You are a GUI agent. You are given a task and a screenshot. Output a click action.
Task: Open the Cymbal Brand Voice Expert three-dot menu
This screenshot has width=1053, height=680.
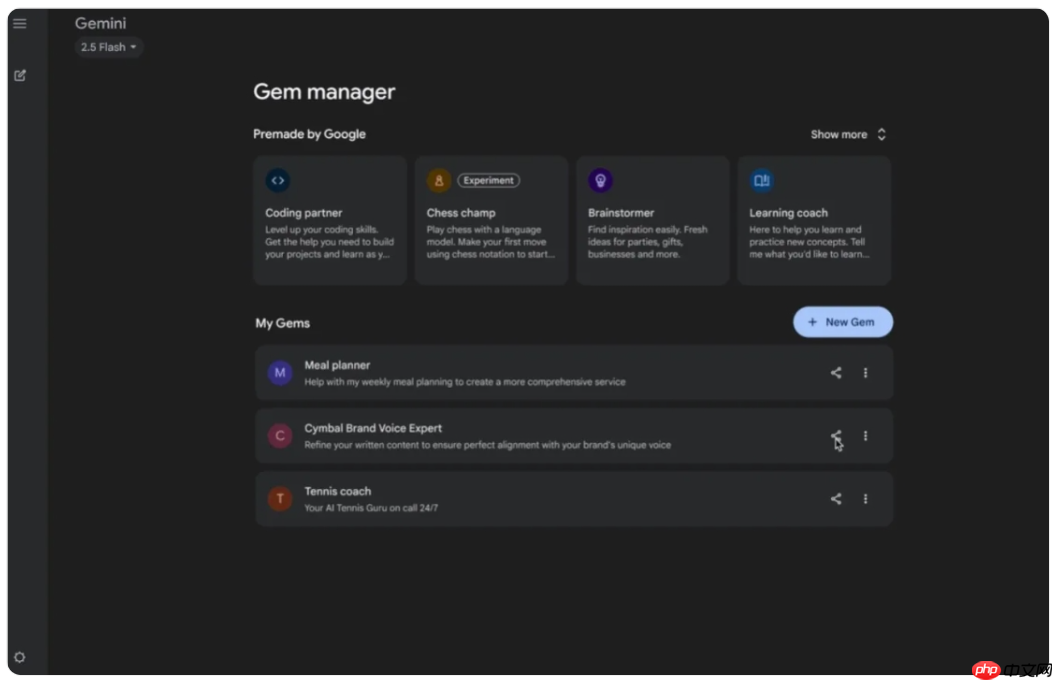click(x=866, y=435)
